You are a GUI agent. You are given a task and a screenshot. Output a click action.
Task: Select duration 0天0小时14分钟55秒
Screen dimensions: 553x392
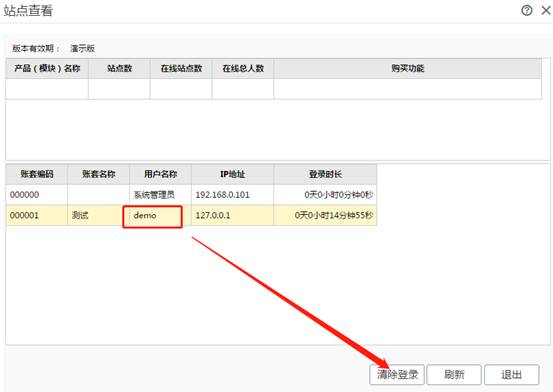325,215
